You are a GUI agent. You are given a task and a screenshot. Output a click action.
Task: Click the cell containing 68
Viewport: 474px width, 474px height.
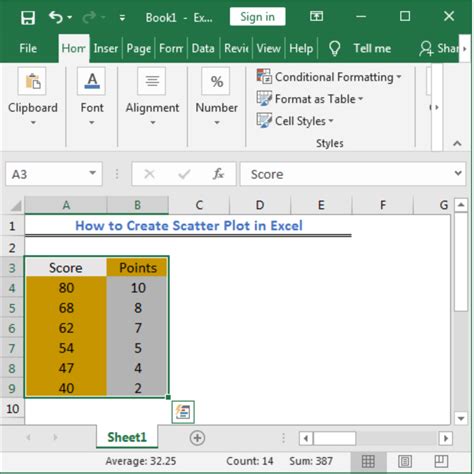tap(66, 308)
